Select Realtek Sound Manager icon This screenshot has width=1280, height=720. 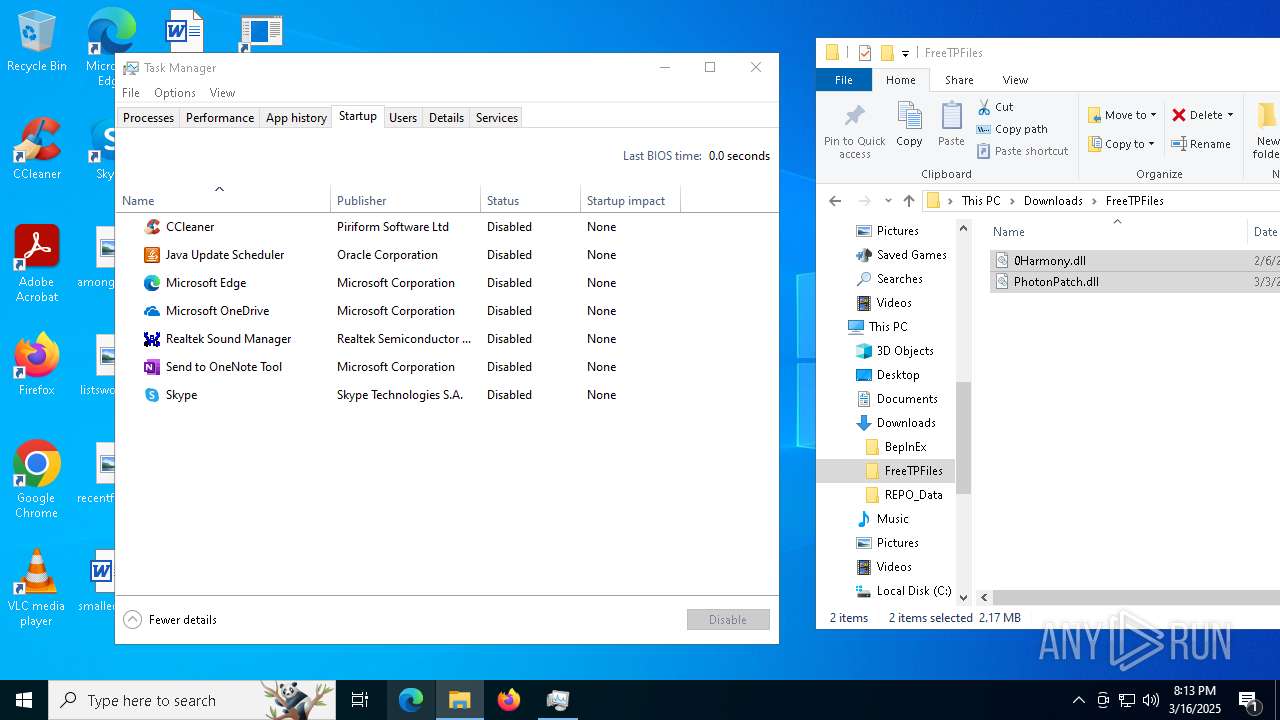point(152,339)
